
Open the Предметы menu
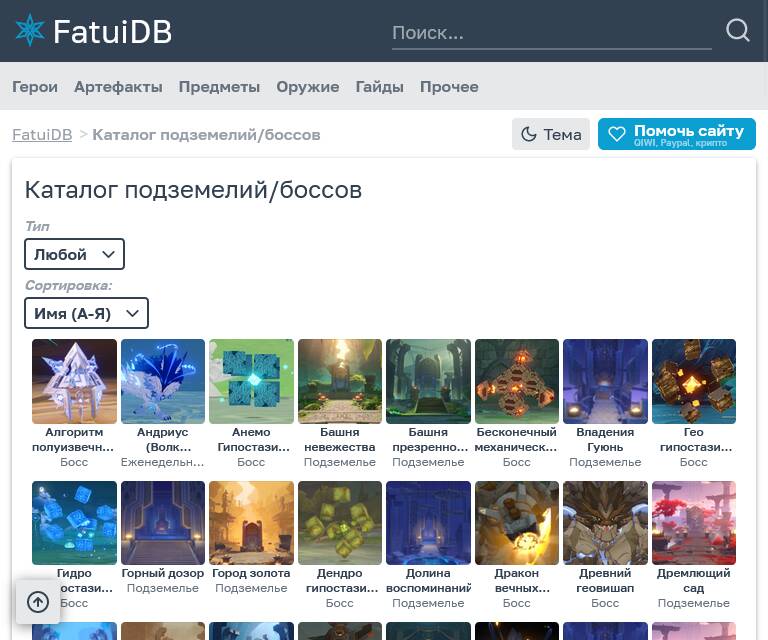tap(219, 87)
